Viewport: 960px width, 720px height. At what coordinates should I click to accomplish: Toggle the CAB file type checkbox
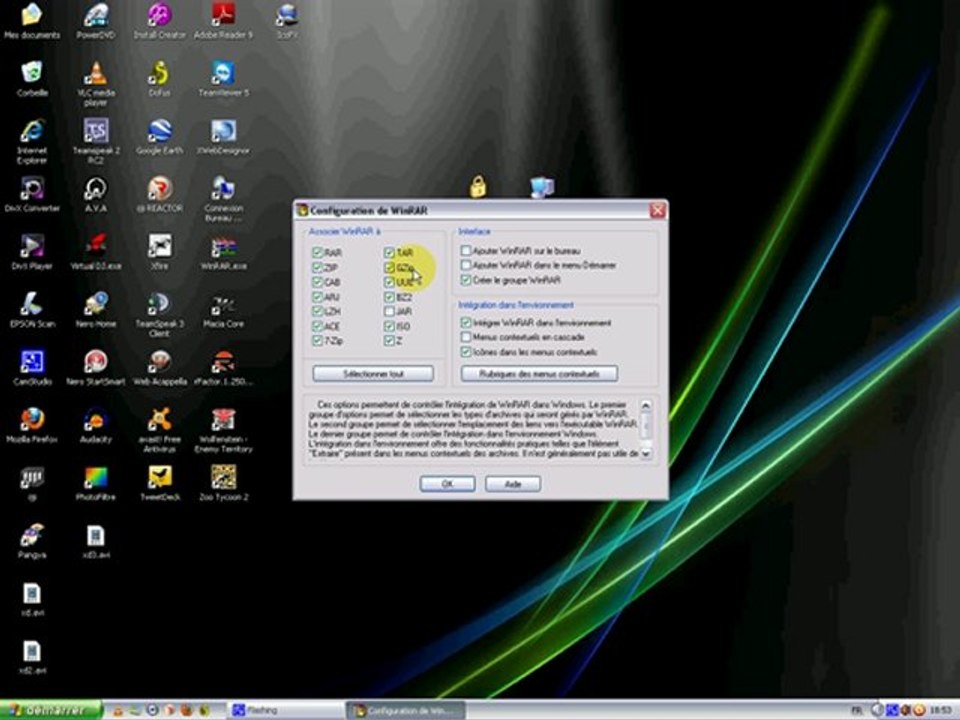[317, 282]
